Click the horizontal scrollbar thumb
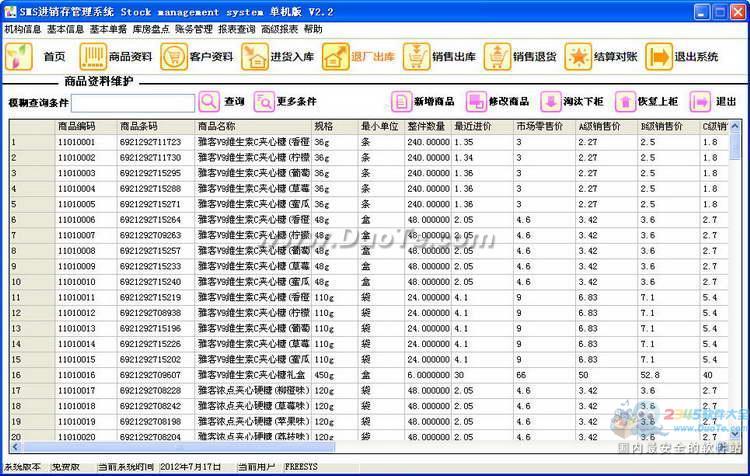Viewport: 750px width, 476px height. coord(178,447)
